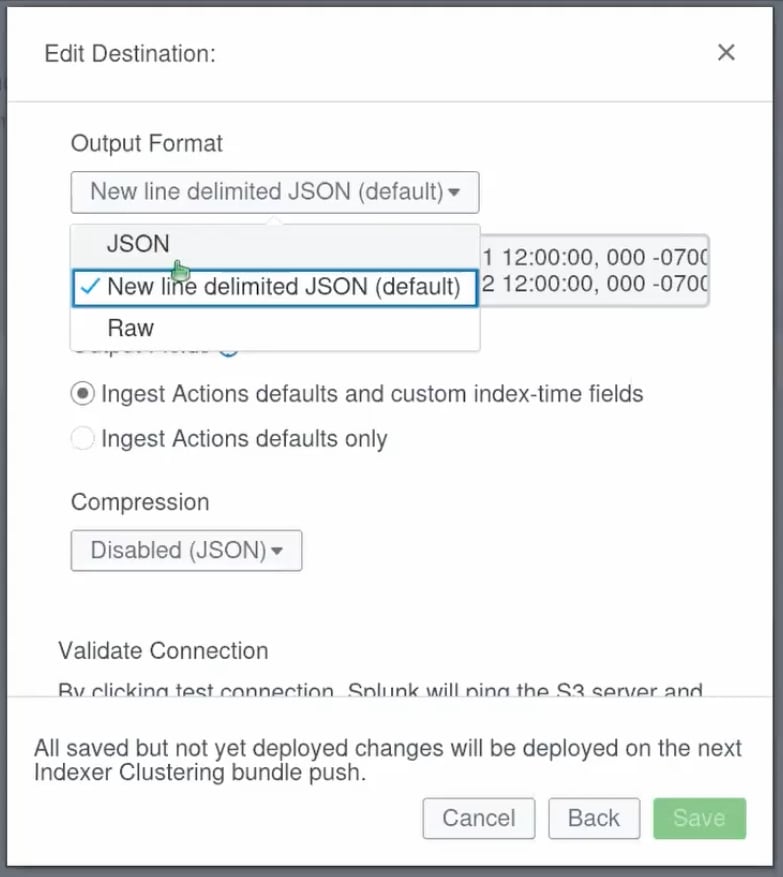Close the Edit Destination dialog
This screenshot has height=877, width=783.
[726, 53]
